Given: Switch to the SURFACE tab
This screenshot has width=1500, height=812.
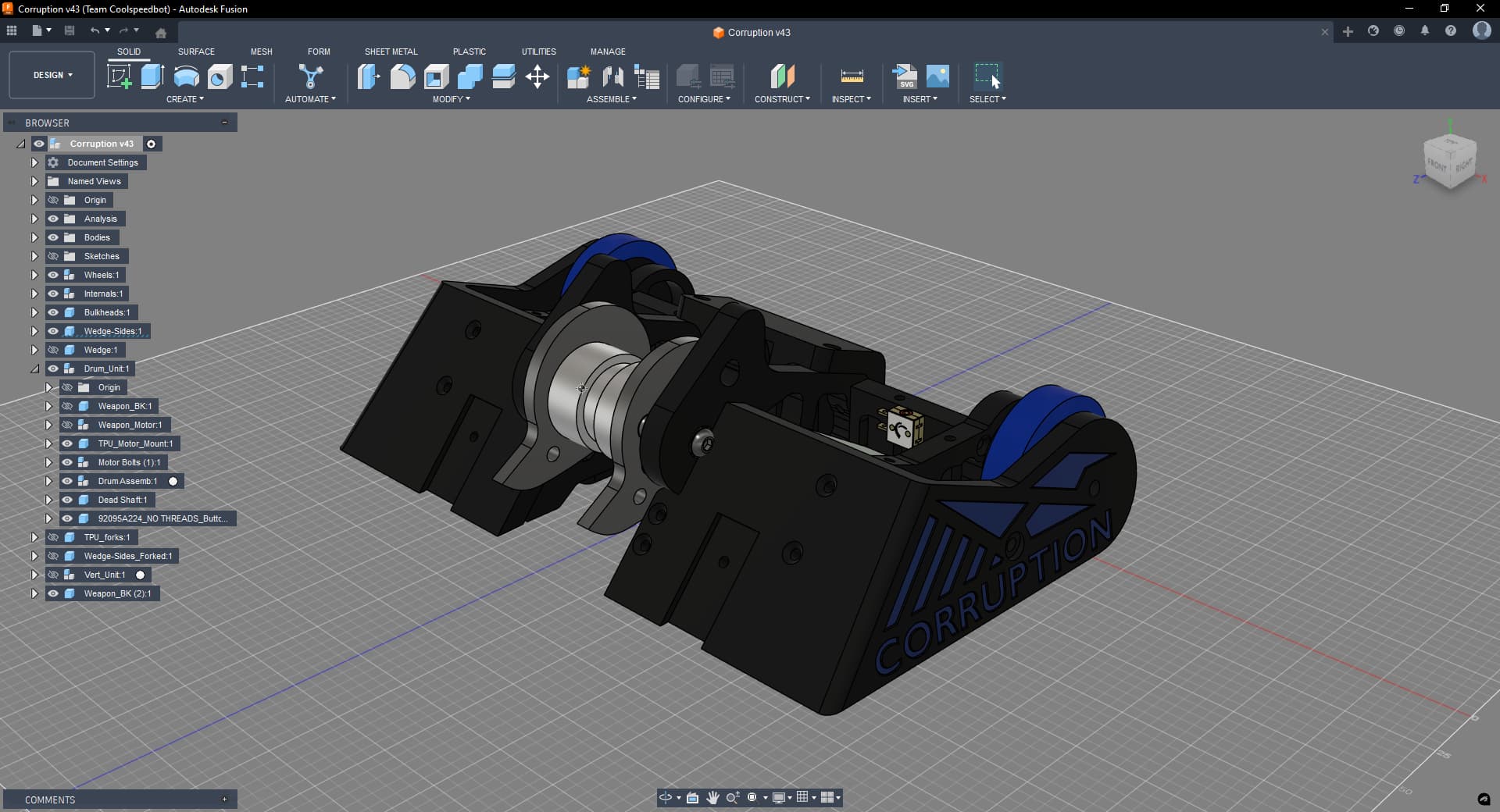Looking at the screenshot, I should [x=196, y=52].
